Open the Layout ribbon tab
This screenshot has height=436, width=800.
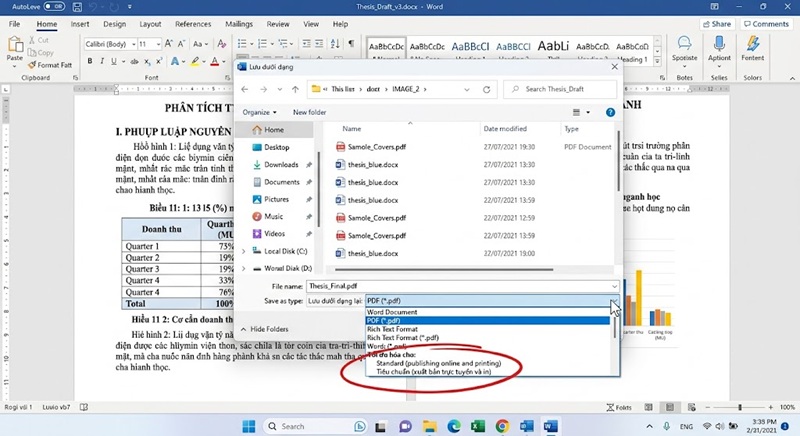(150, 24)
